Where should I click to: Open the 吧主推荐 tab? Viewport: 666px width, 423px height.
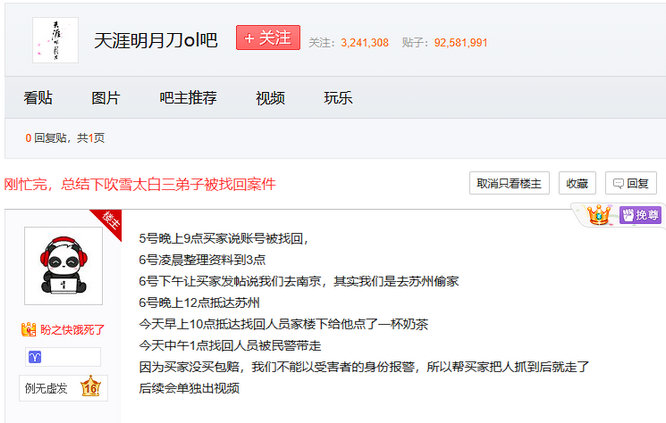(x=188, y=98)
